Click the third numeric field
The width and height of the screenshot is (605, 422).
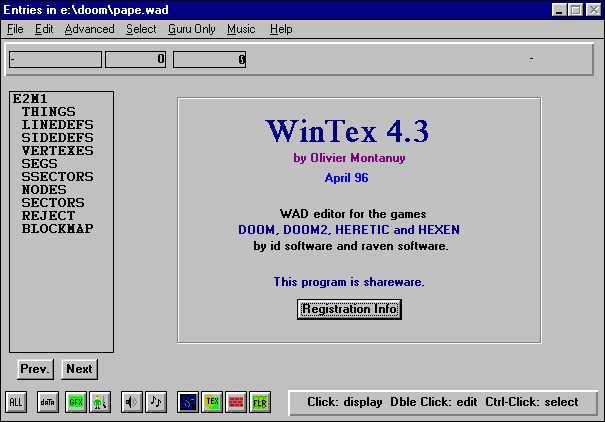tap(210, 59)
